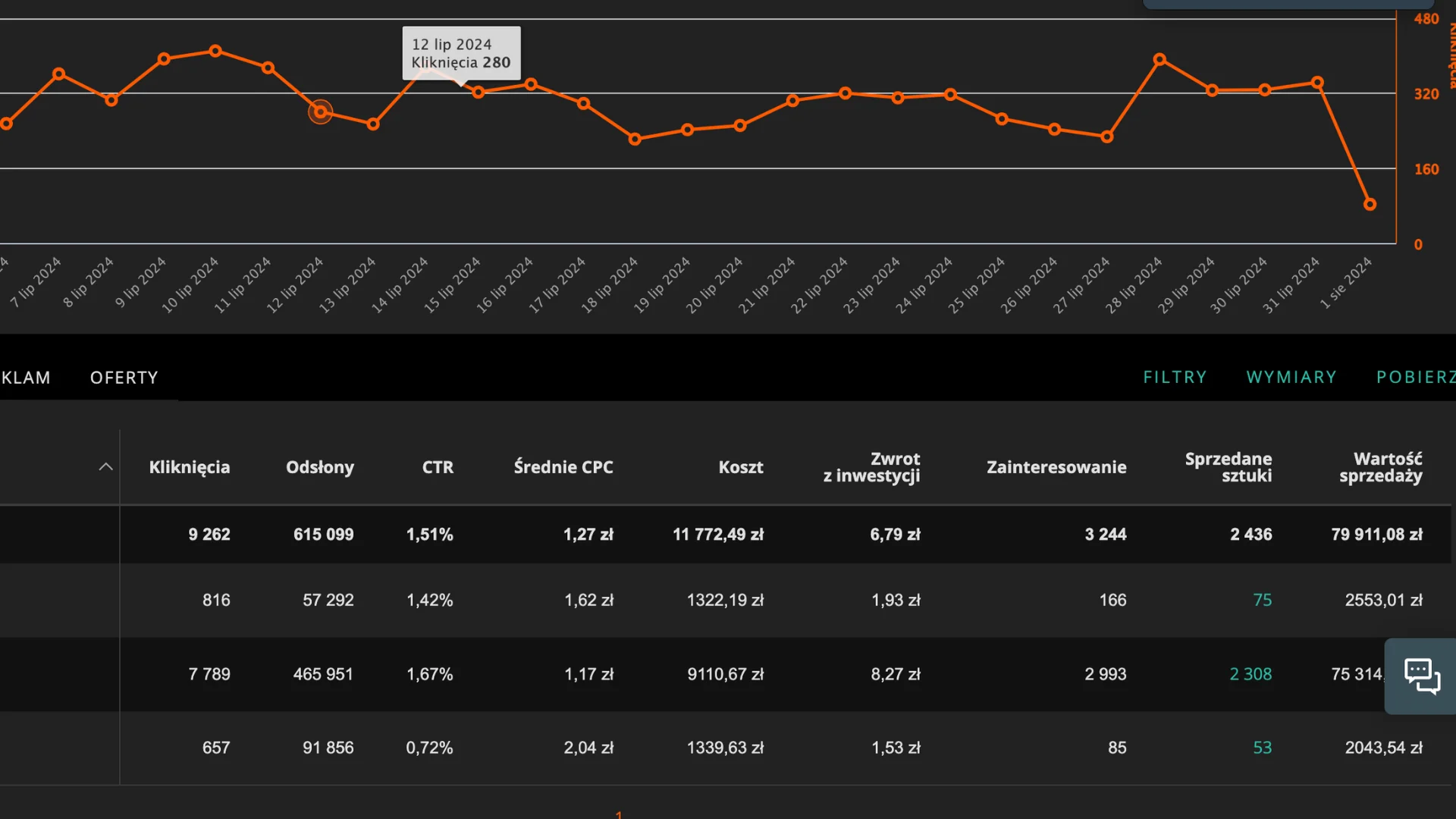
Task: Click the clicks value 657
Action: pyautogui.click(x=216, y=748)
